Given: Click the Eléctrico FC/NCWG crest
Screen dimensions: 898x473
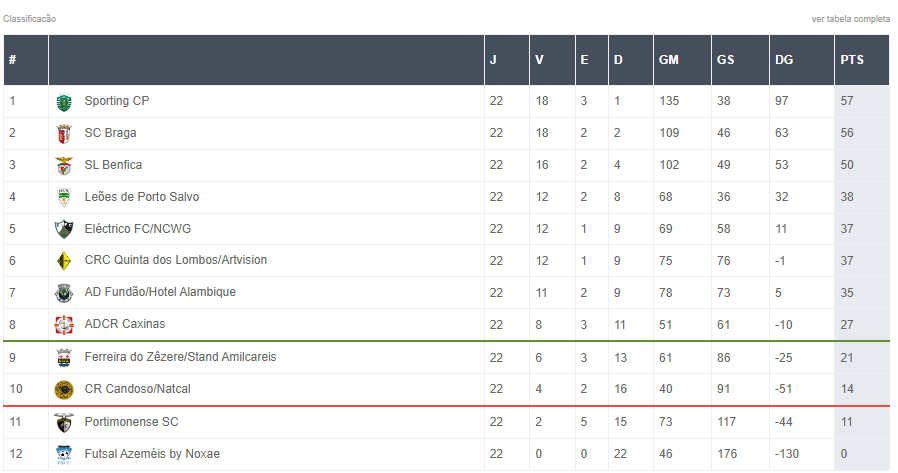Looking at the screenshot, I should pos(64,230).
